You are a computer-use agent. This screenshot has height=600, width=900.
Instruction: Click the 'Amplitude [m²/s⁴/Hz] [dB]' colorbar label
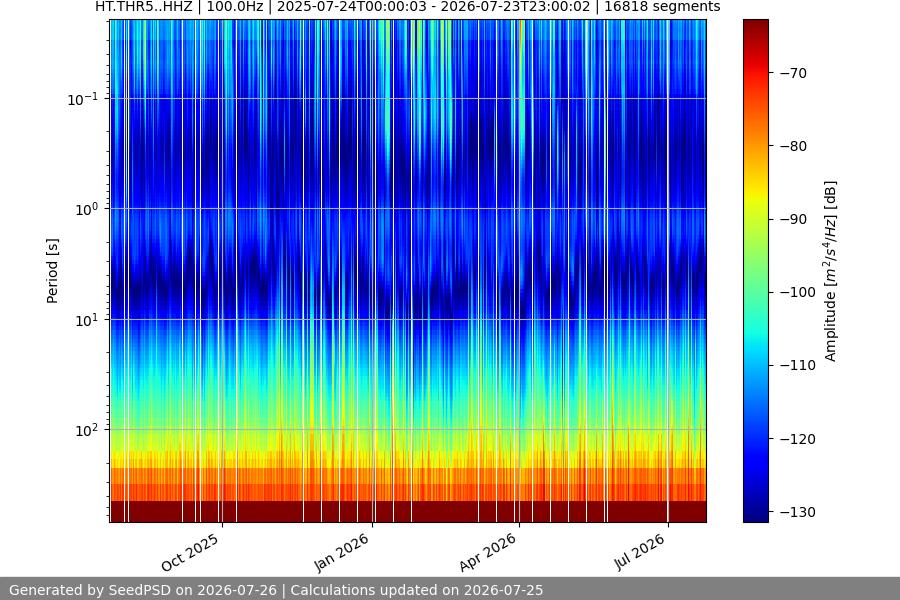pyautogui.click(x=831, y=271)
